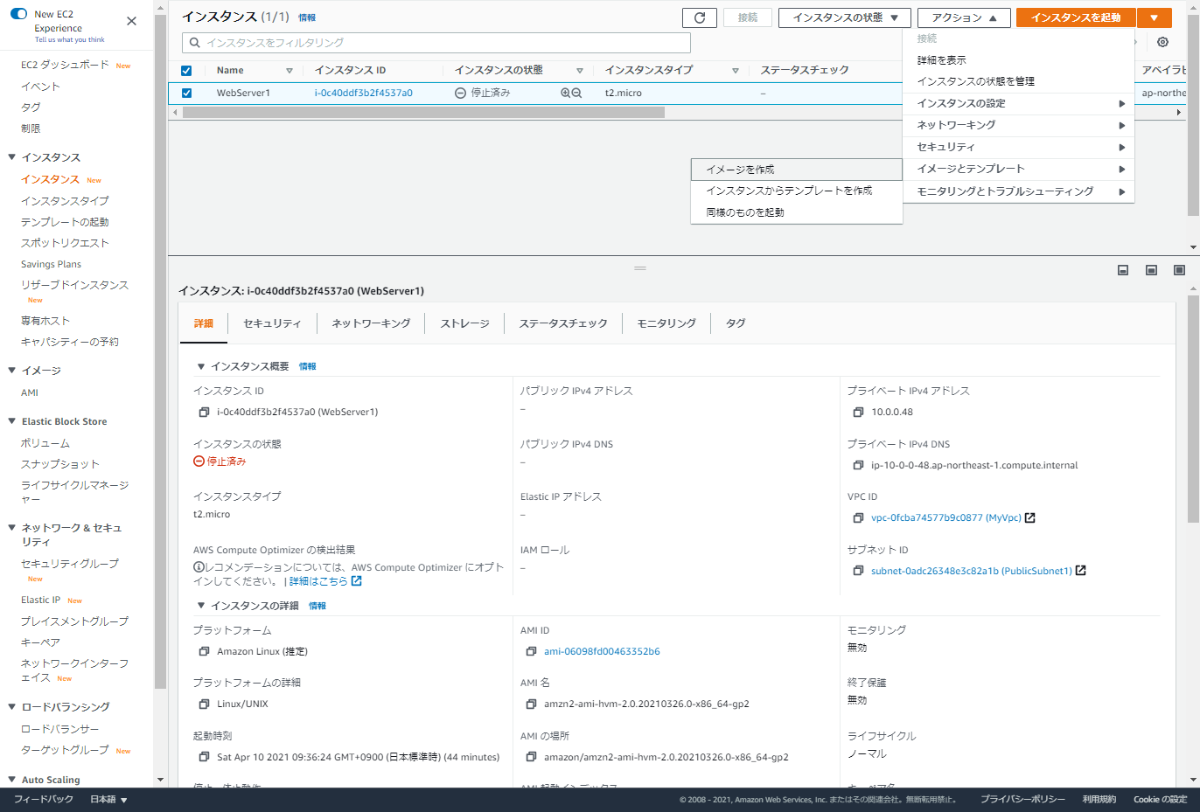Open the ネットワーキング actions submenu
The width and height of the screenshot is (1200, 812).
tap(1018, 126)
